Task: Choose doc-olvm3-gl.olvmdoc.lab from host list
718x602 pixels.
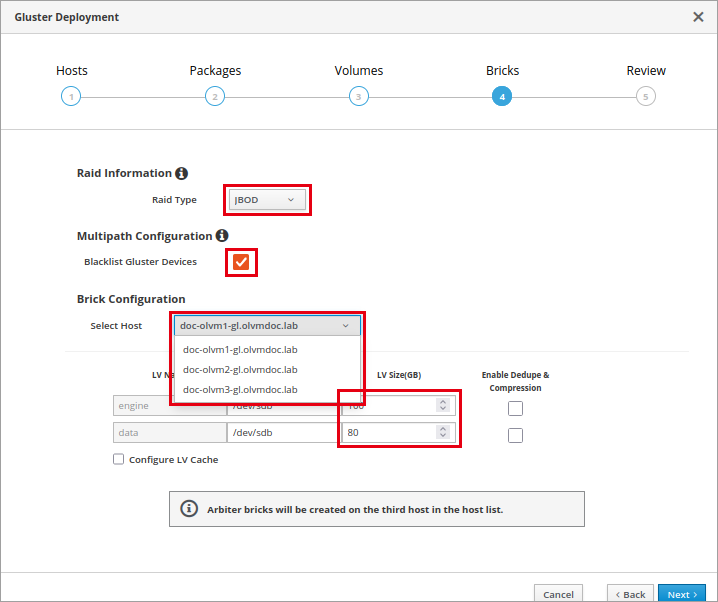Action: point(240,390)
